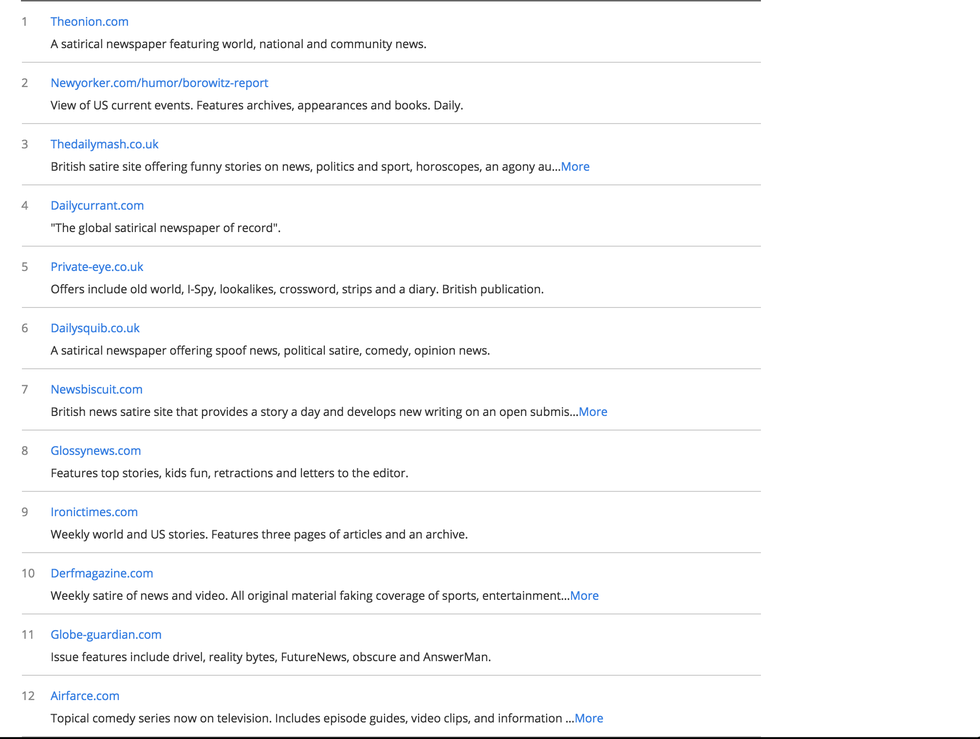The image size is (980, 739).
Task: Click rank number 6 beside Dailysquib.co.uk
Action: pyautogui.click(x=25, y=328)
